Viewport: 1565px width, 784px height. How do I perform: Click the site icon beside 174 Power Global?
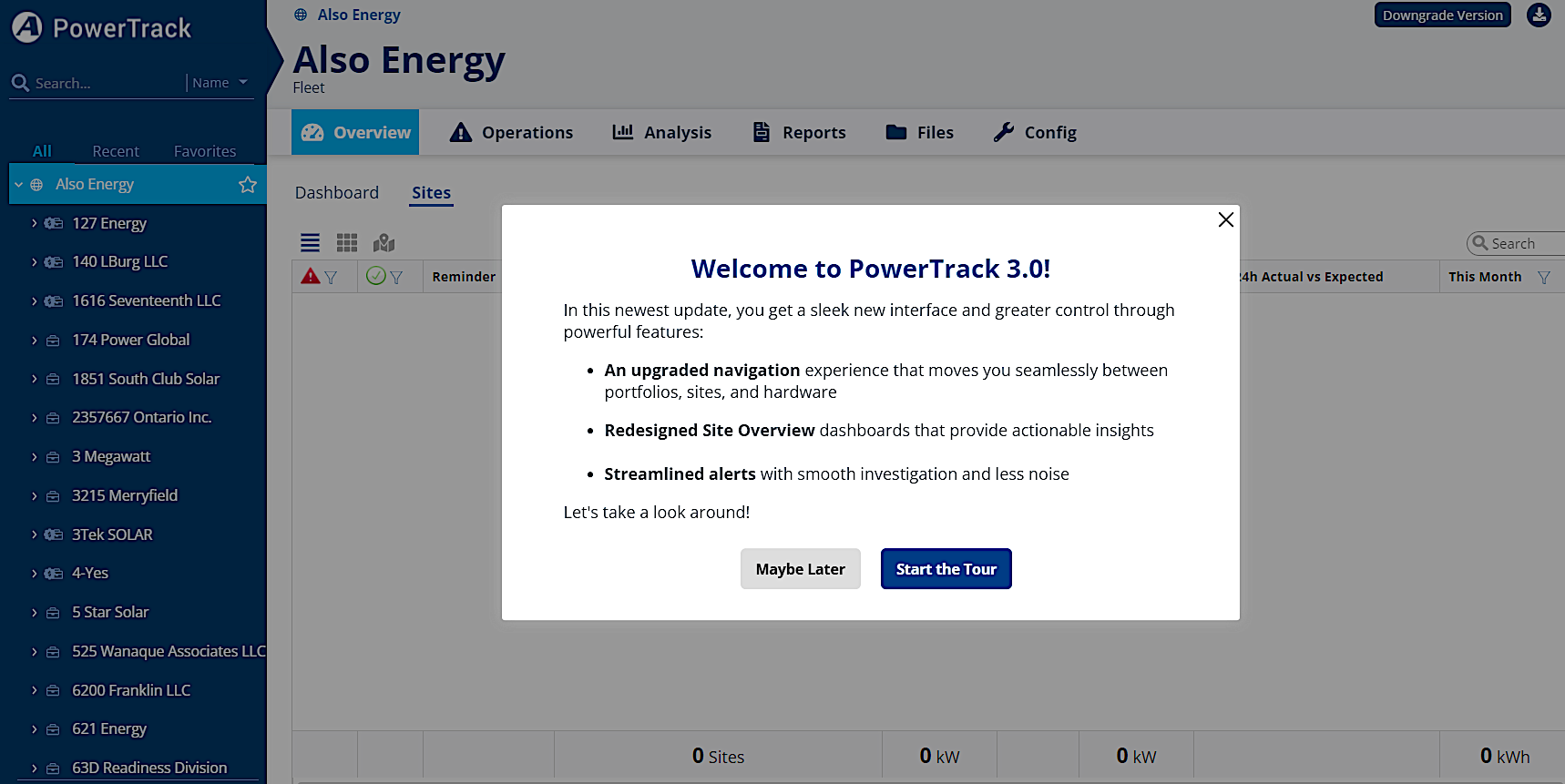(53, 341)
